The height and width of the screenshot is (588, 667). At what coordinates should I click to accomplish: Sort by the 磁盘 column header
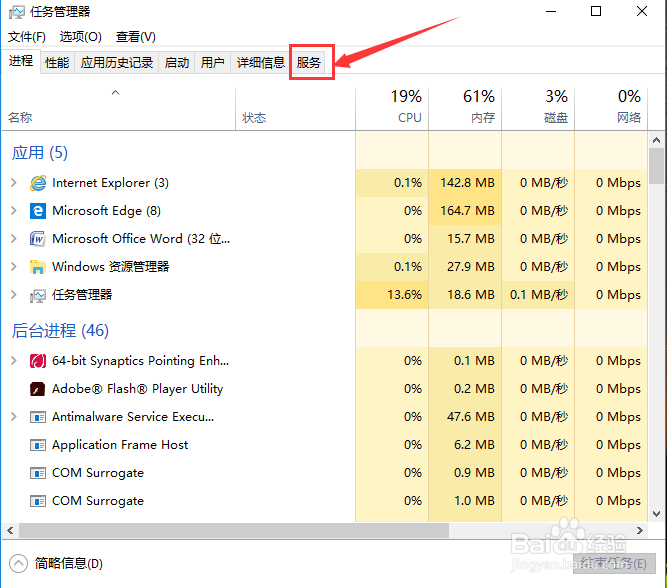[x=538, y=109]
